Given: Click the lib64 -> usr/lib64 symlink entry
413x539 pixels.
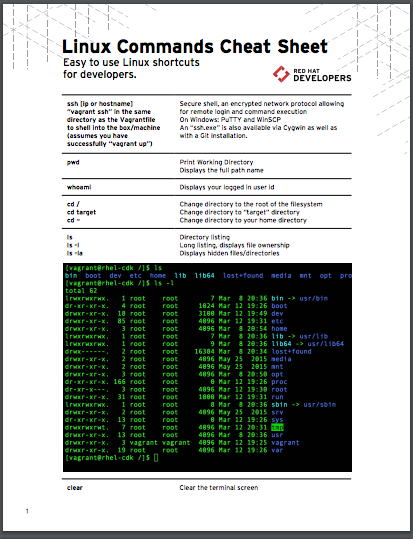Looking at the screenshot, I should pos(307,344).
